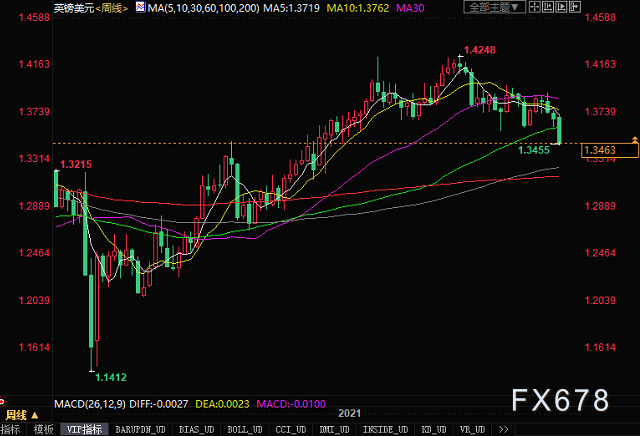The image size is (640, 436).
Task: Click the red record dot icon at bottom left
Action: point(2,401)
